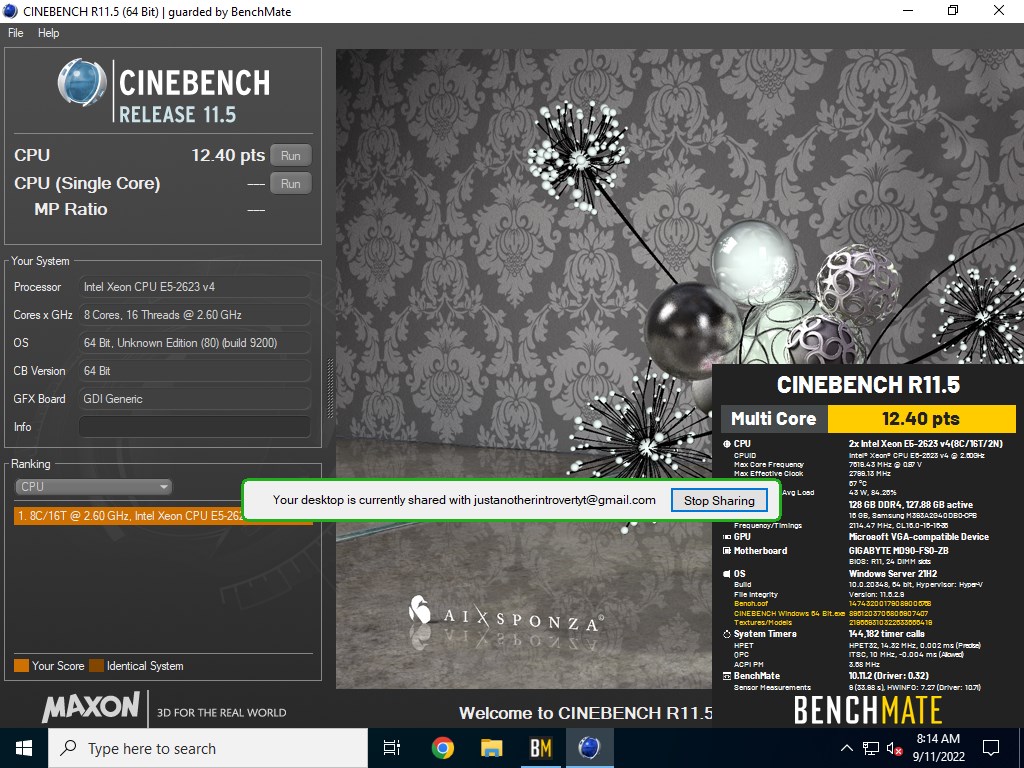This screenshot has width=1024, height=768.
Task: Click the Cinebench title bar app icon
Action: [x=10, y=11]
